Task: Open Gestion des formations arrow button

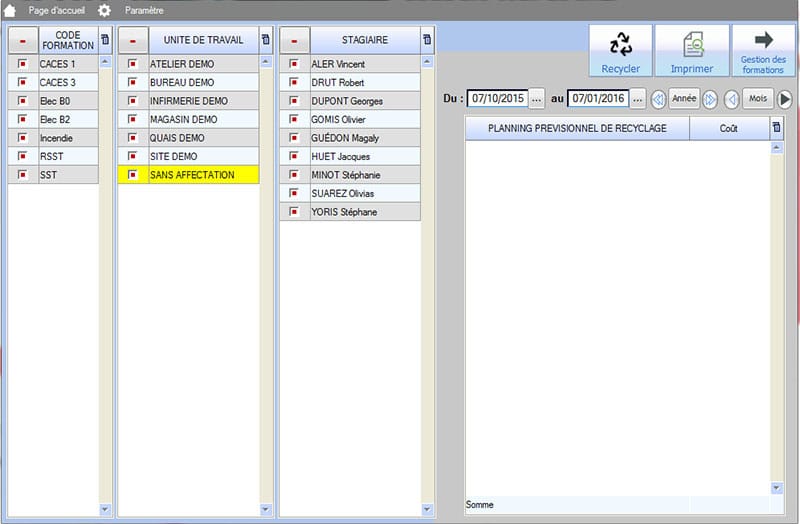Action: tap(763, 51)
